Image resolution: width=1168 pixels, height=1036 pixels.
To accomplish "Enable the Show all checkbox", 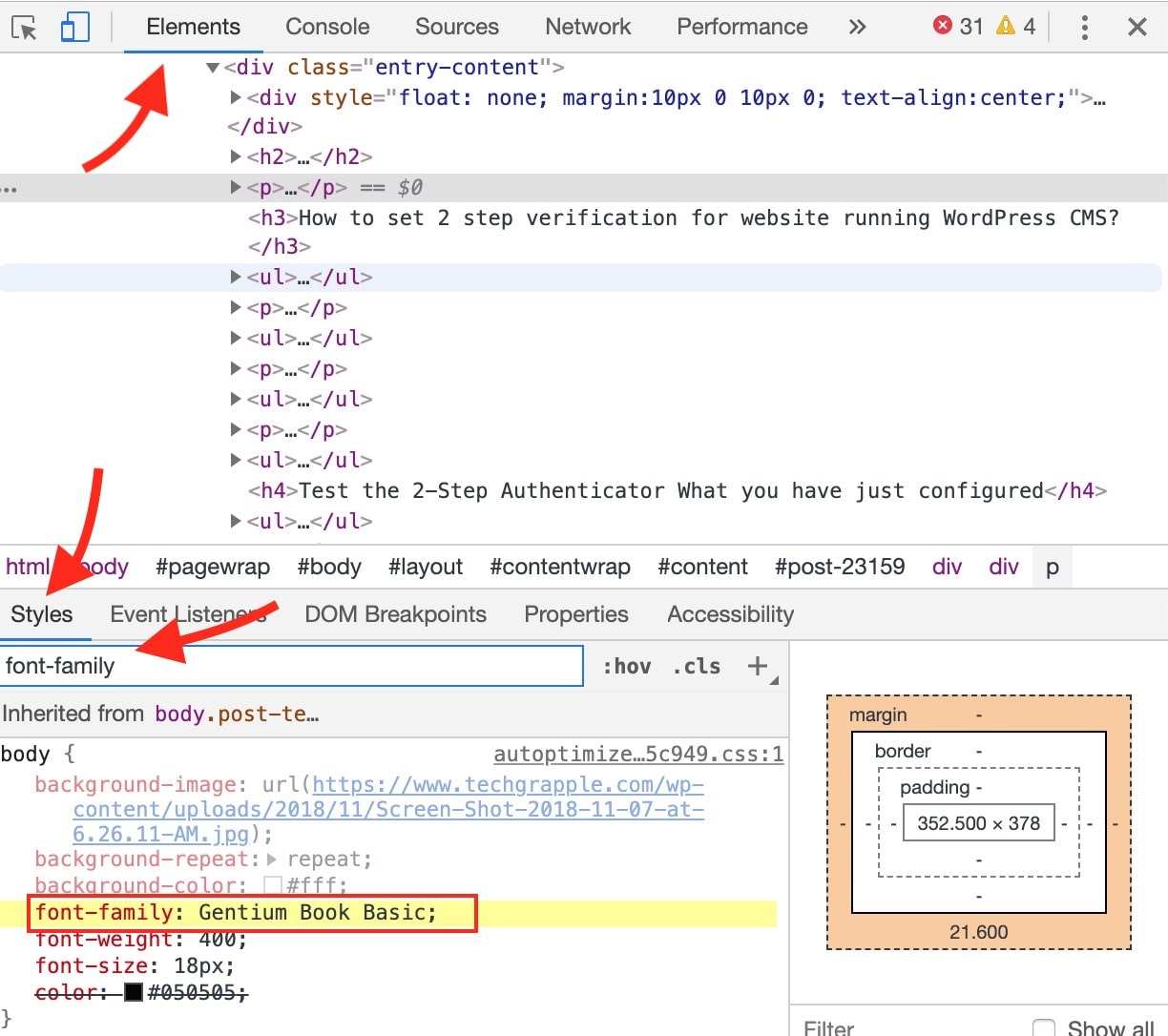I will click(x=1044, y=1027).
